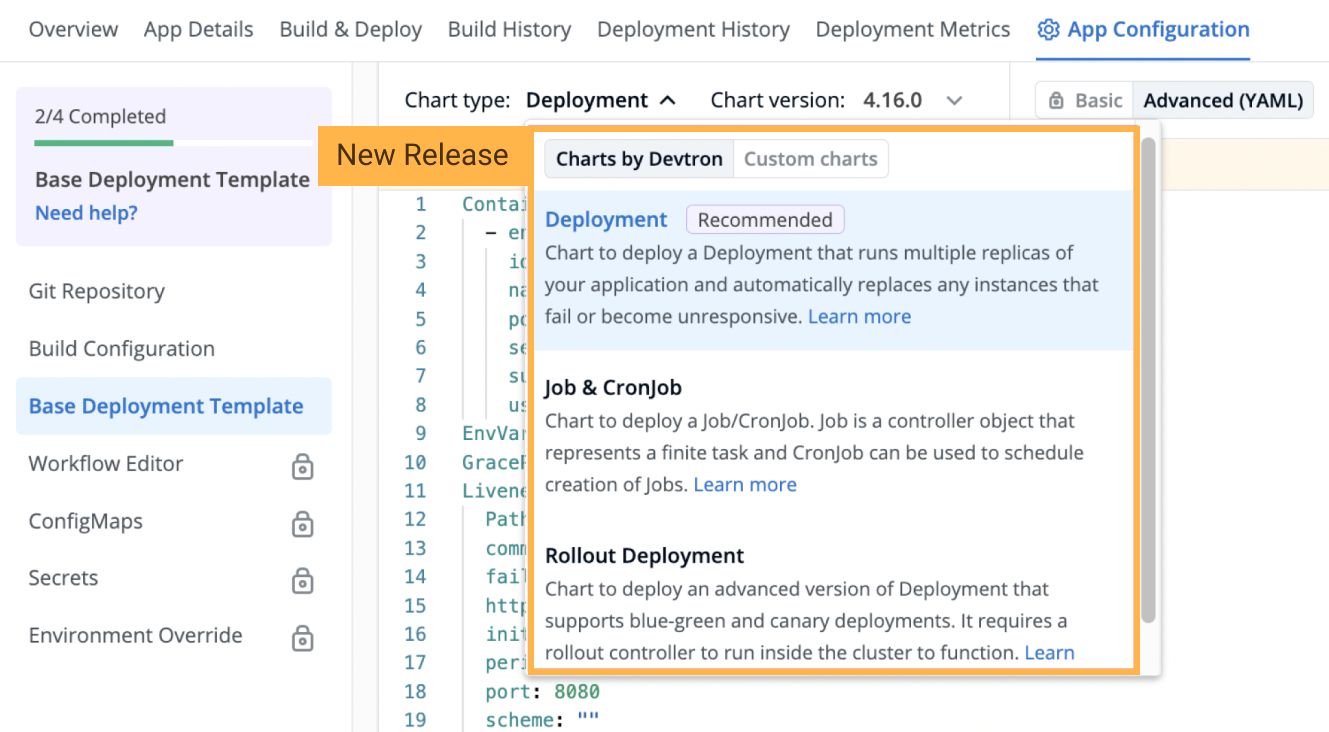Open the Build History tab
This screenshot has height=732, width=1329.
tap(509, 30)
